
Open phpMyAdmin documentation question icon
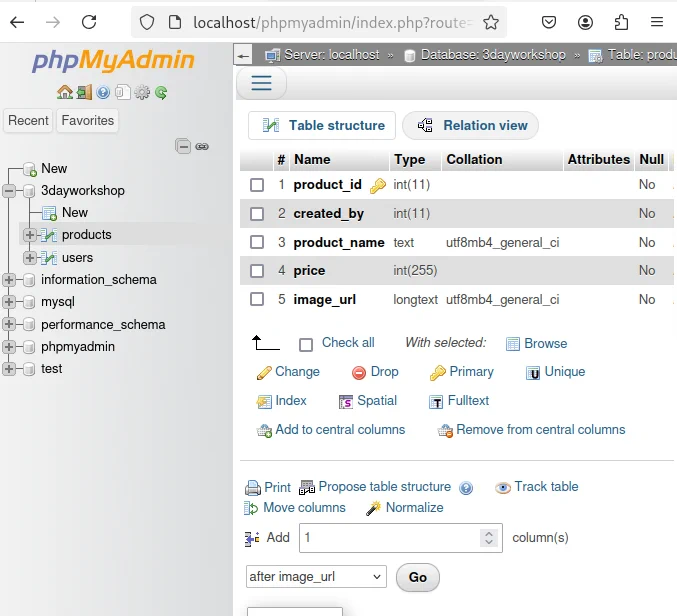[x=103, y=92]
